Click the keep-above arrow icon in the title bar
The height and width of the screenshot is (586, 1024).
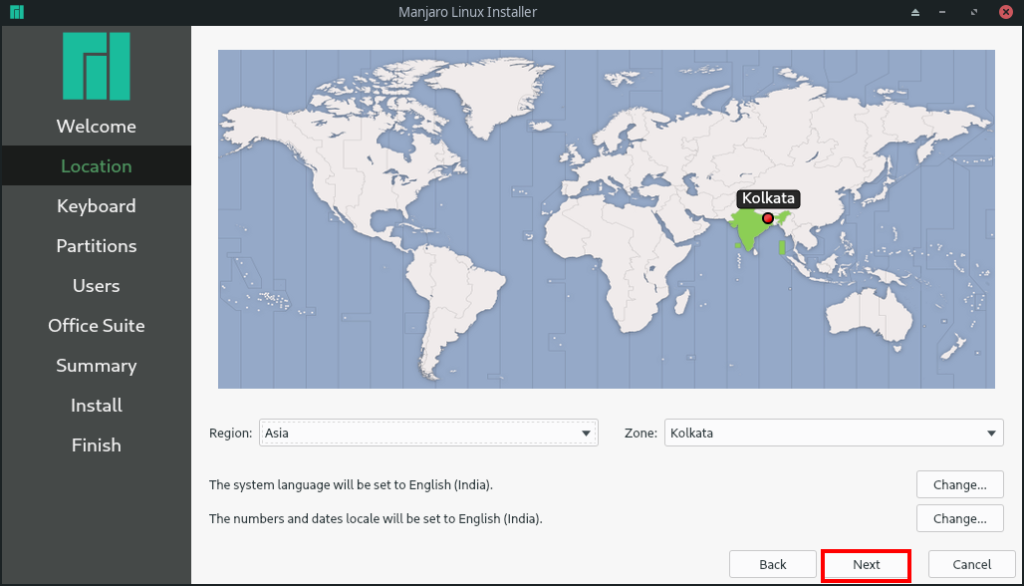tap(915, 12)
